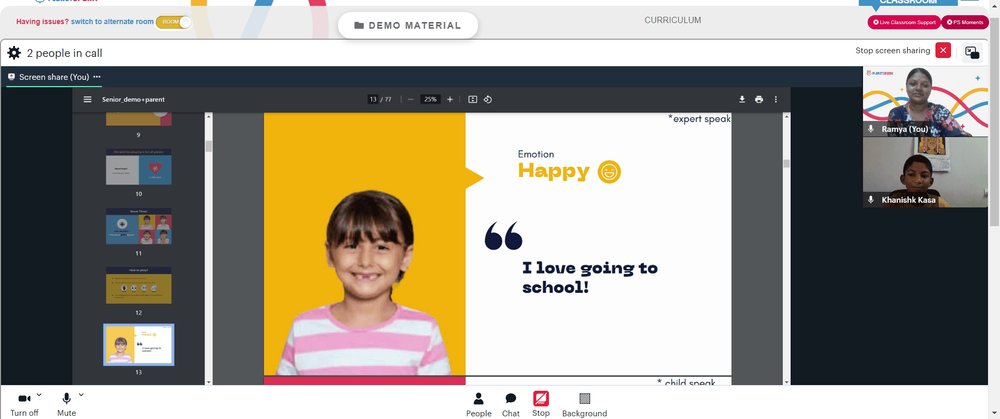Click 'Having issues?' text
The height and width of the screenshot is (419, 1000).
point(42,22)
